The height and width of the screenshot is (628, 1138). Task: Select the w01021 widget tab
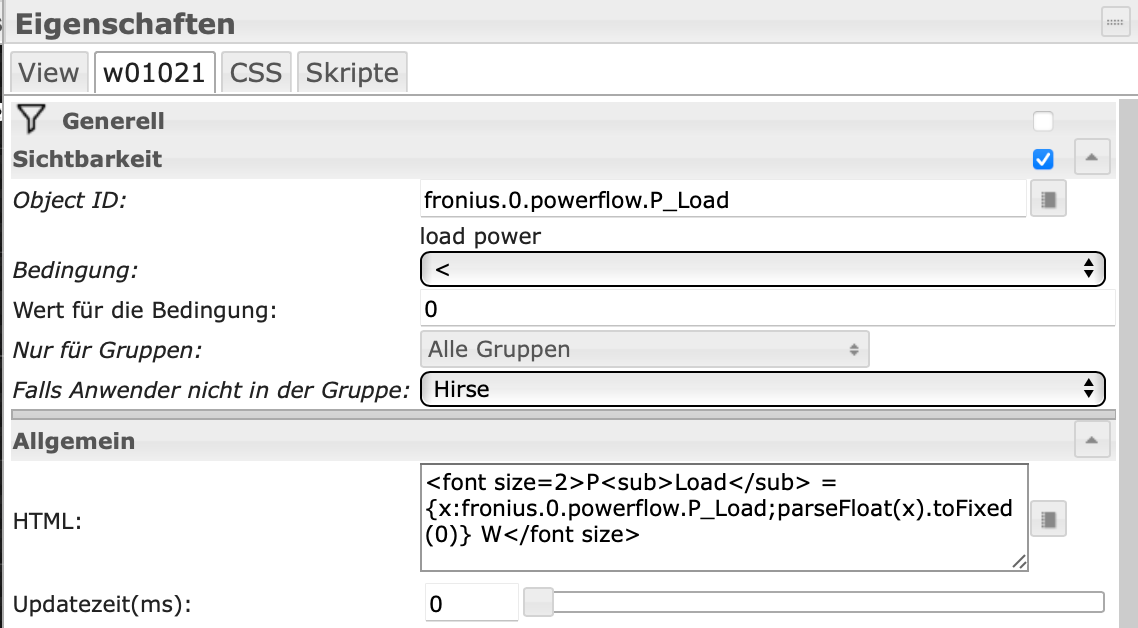point(155,73)
